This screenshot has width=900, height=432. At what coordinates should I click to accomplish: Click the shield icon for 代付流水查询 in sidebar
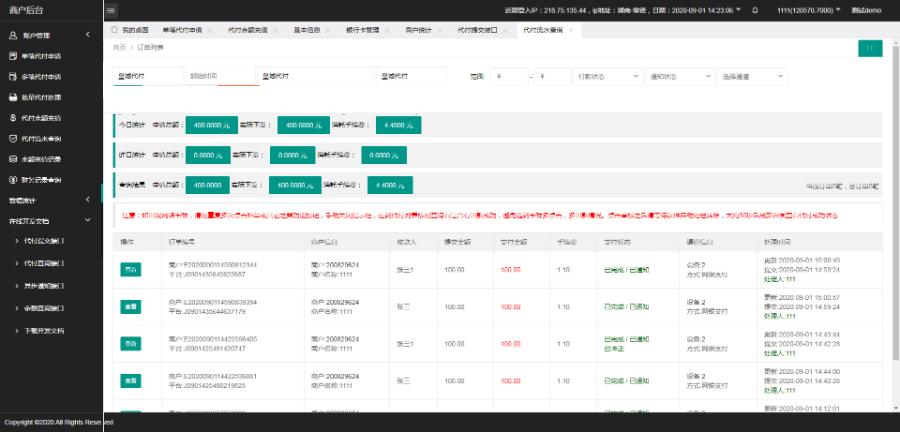pyautogui.click(x=12, y=138)
